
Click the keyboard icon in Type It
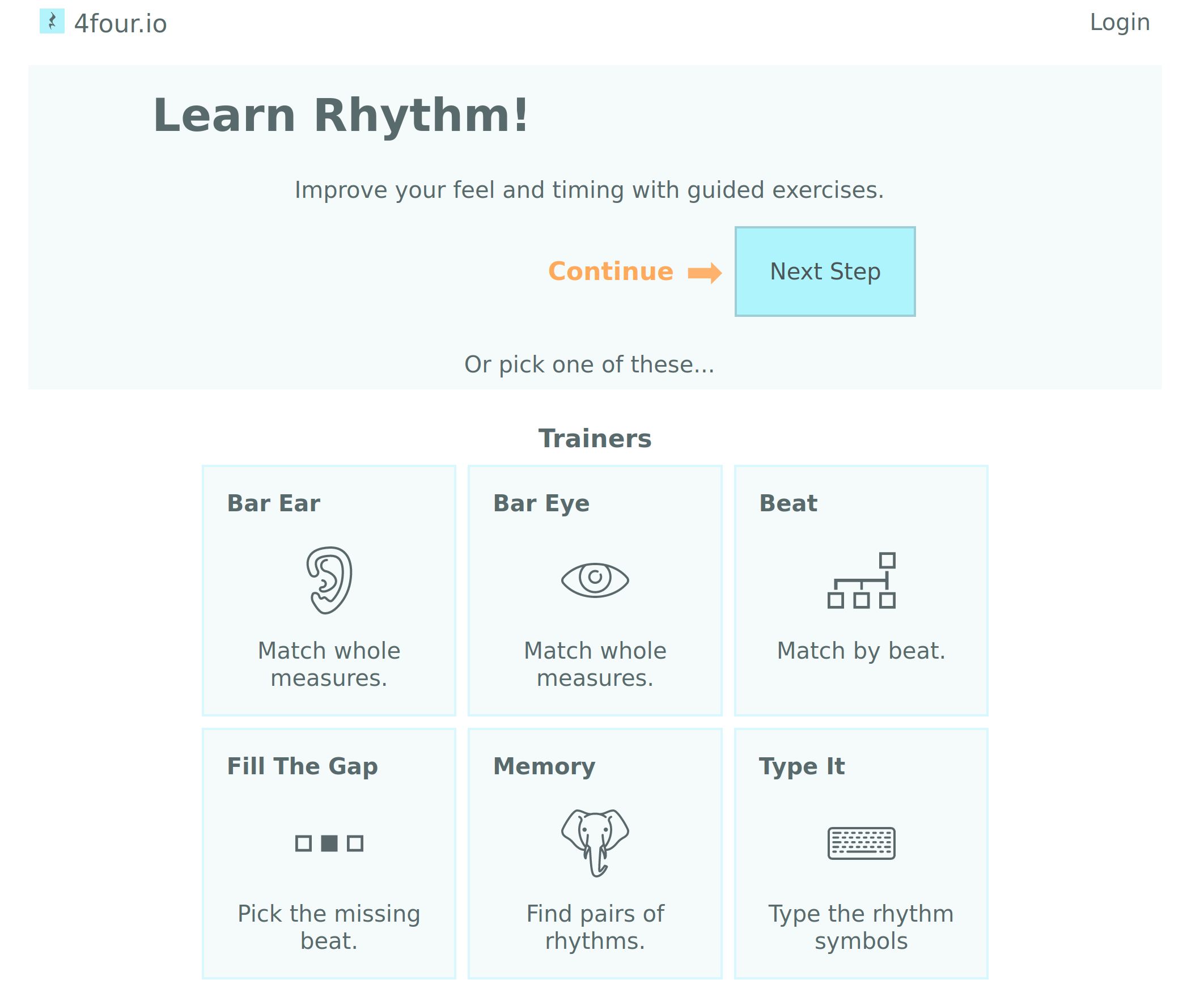[x=861, y=844]
